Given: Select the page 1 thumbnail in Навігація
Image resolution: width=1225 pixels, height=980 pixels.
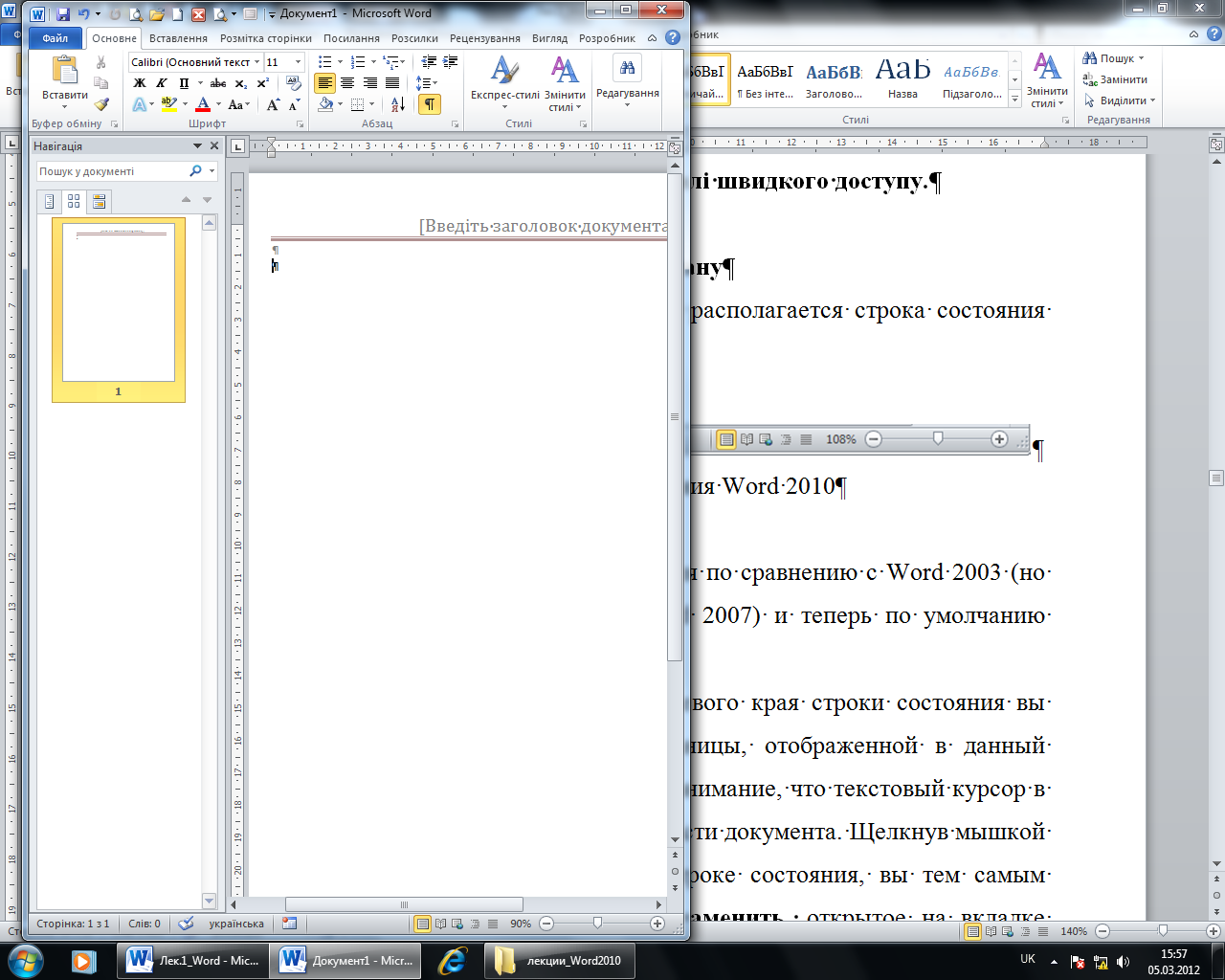Looking at the screenshot, I should [119, 308].
